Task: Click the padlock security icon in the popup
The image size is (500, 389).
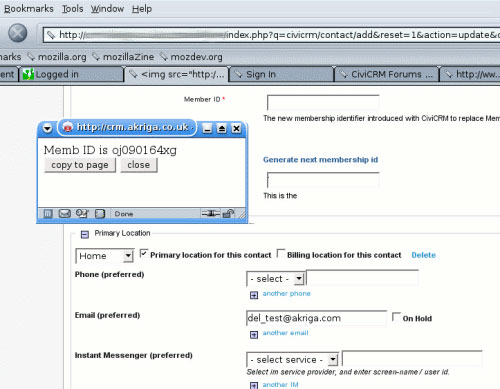Action: tap(228, 213)
